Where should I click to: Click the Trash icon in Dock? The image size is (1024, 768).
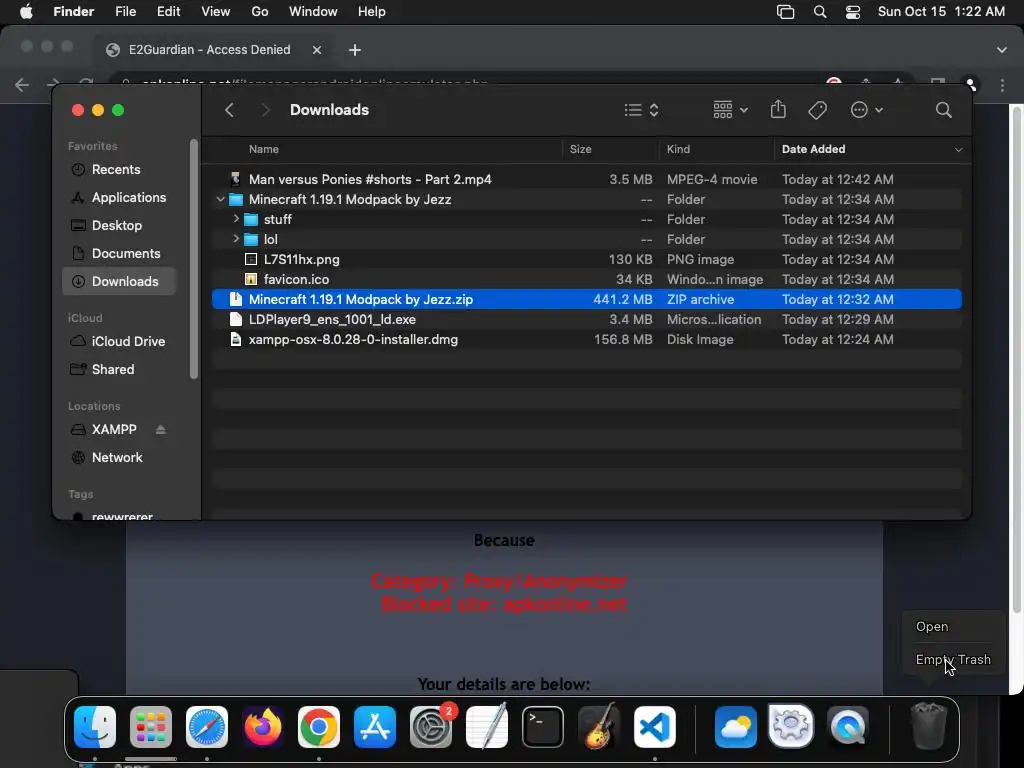[x=929, y=726]
